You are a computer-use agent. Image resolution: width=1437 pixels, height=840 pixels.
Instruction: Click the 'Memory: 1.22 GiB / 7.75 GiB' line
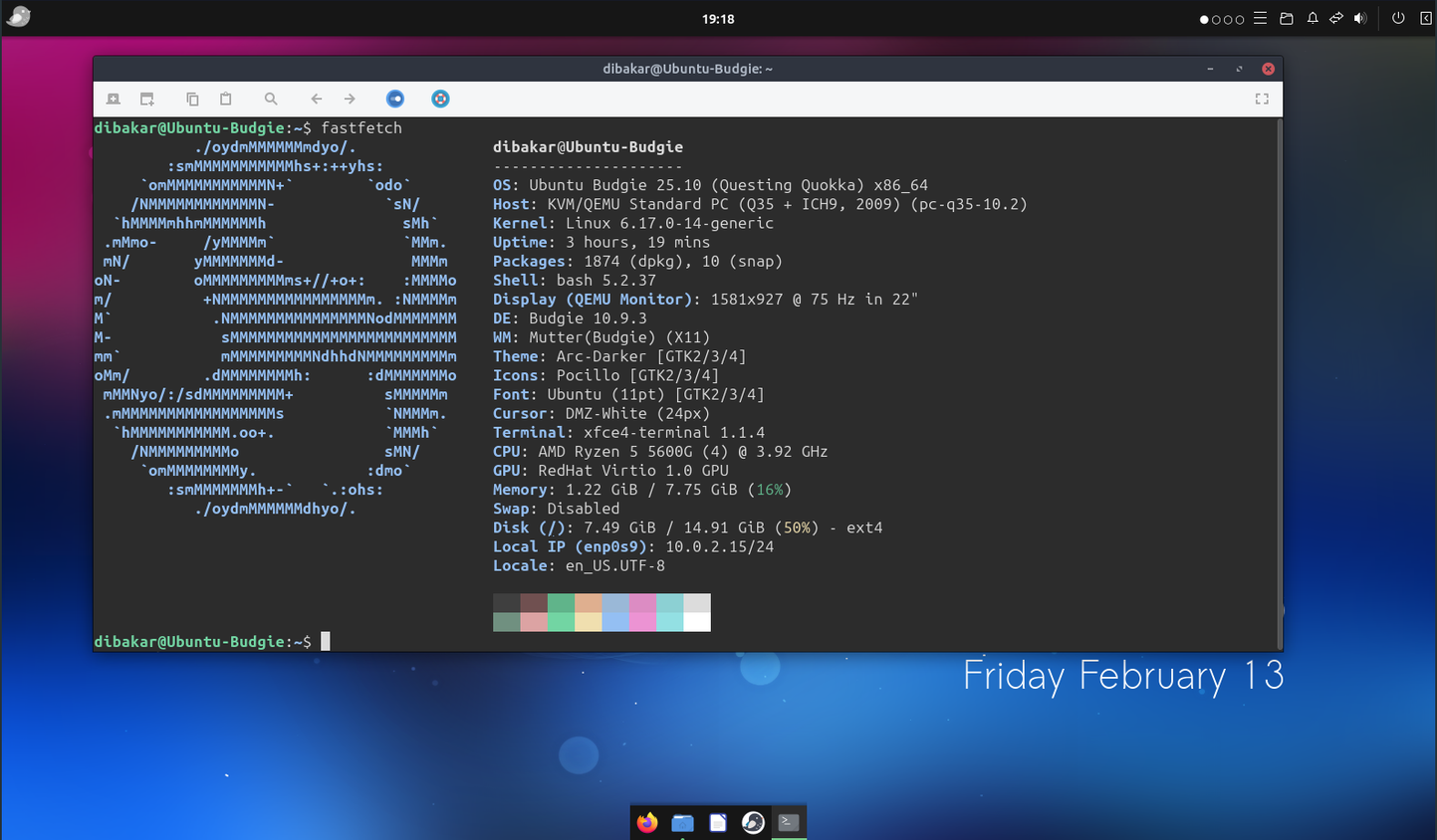[x=642, y=490]
